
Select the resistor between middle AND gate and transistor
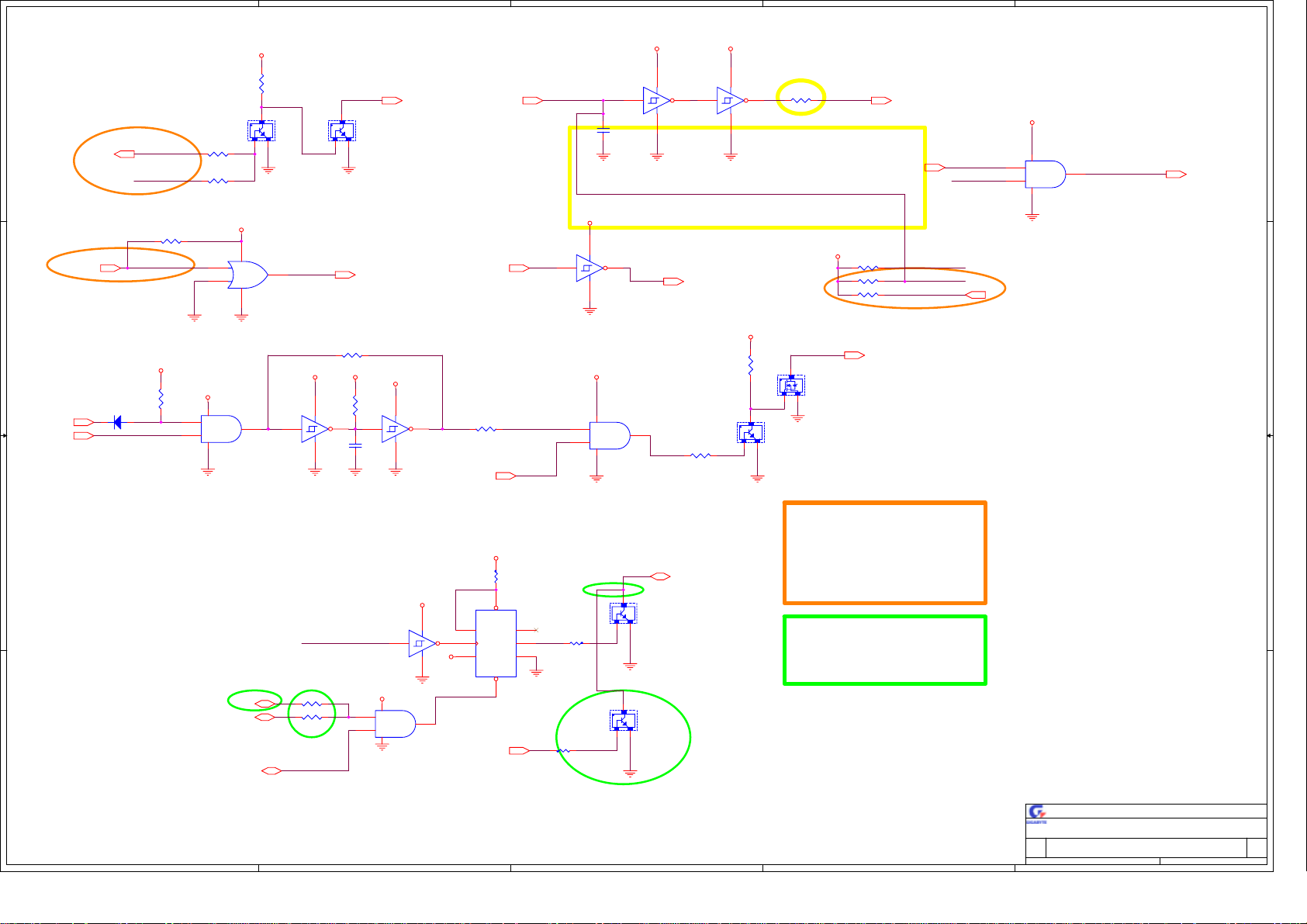pos(700,455)
